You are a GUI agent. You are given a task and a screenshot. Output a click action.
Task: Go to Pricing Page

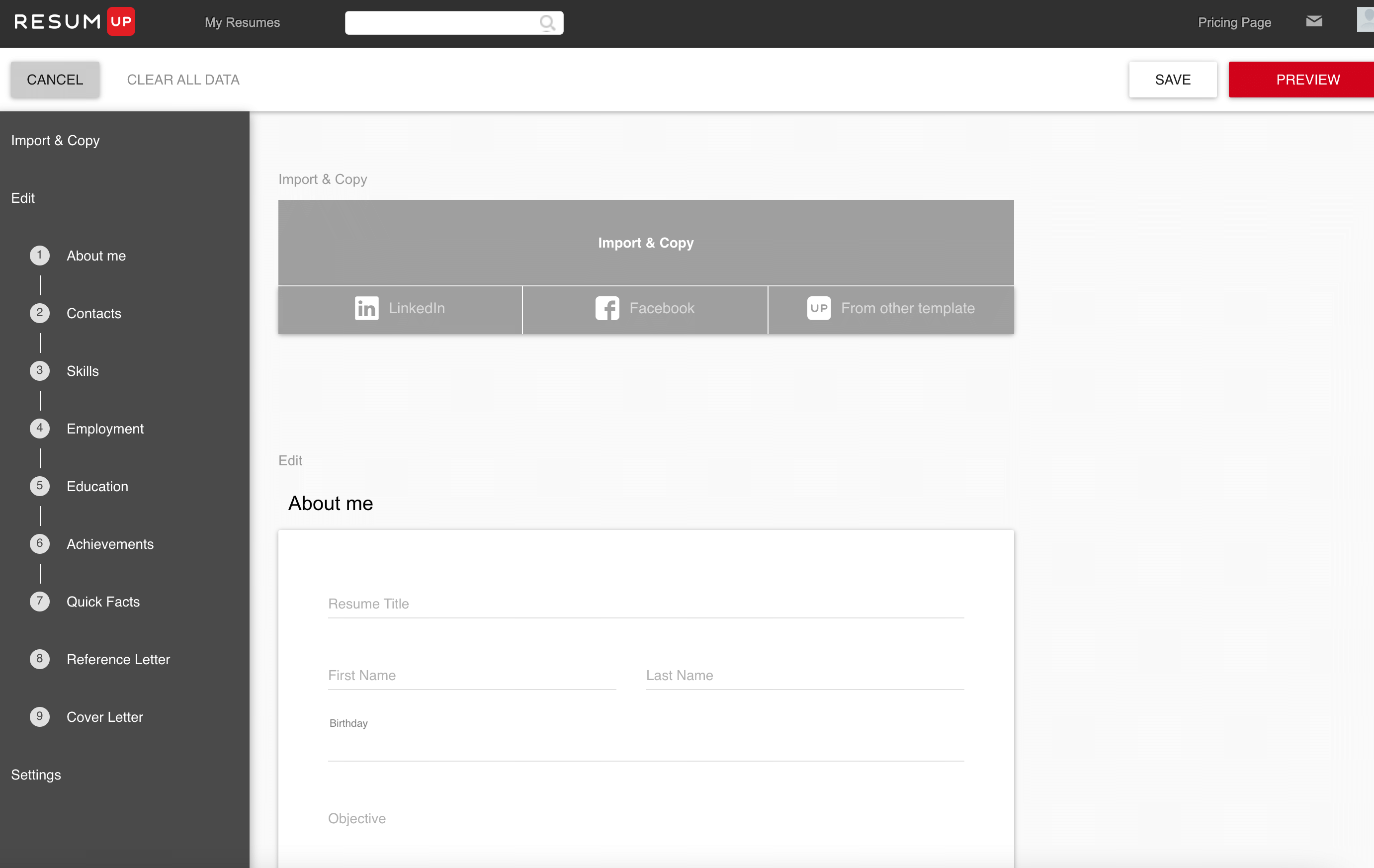(1234, 22)
